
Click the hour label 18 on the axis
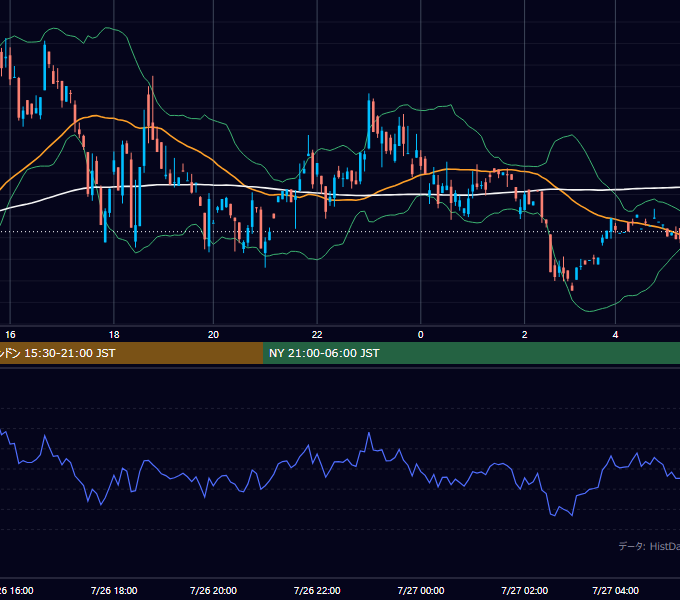(x=114, y=335)
